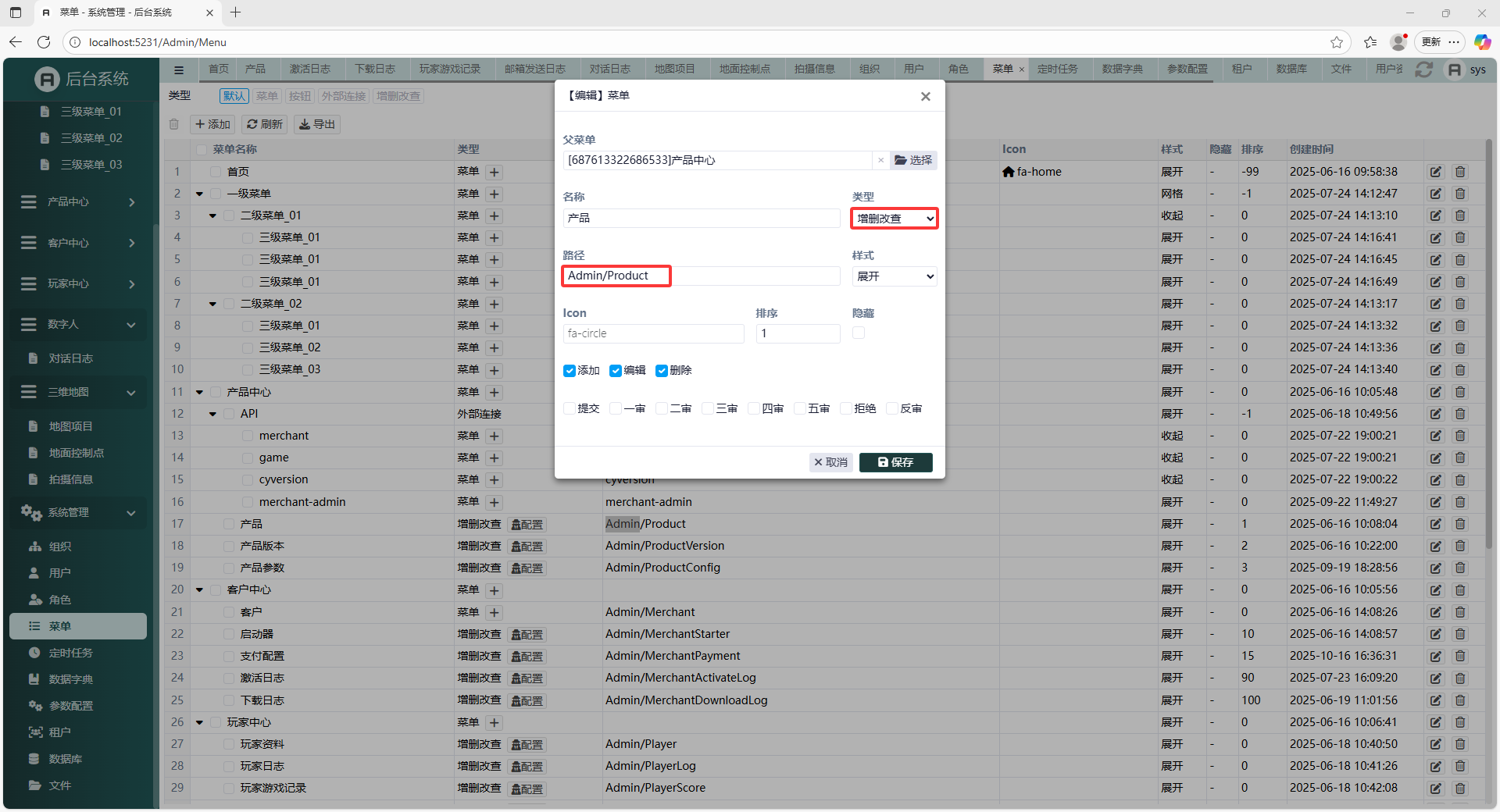Image resolution: width=1500 pixels, height=812 pixels.
Task: Click the hamburger sidebar toggle icon
Action: [179, 69]
